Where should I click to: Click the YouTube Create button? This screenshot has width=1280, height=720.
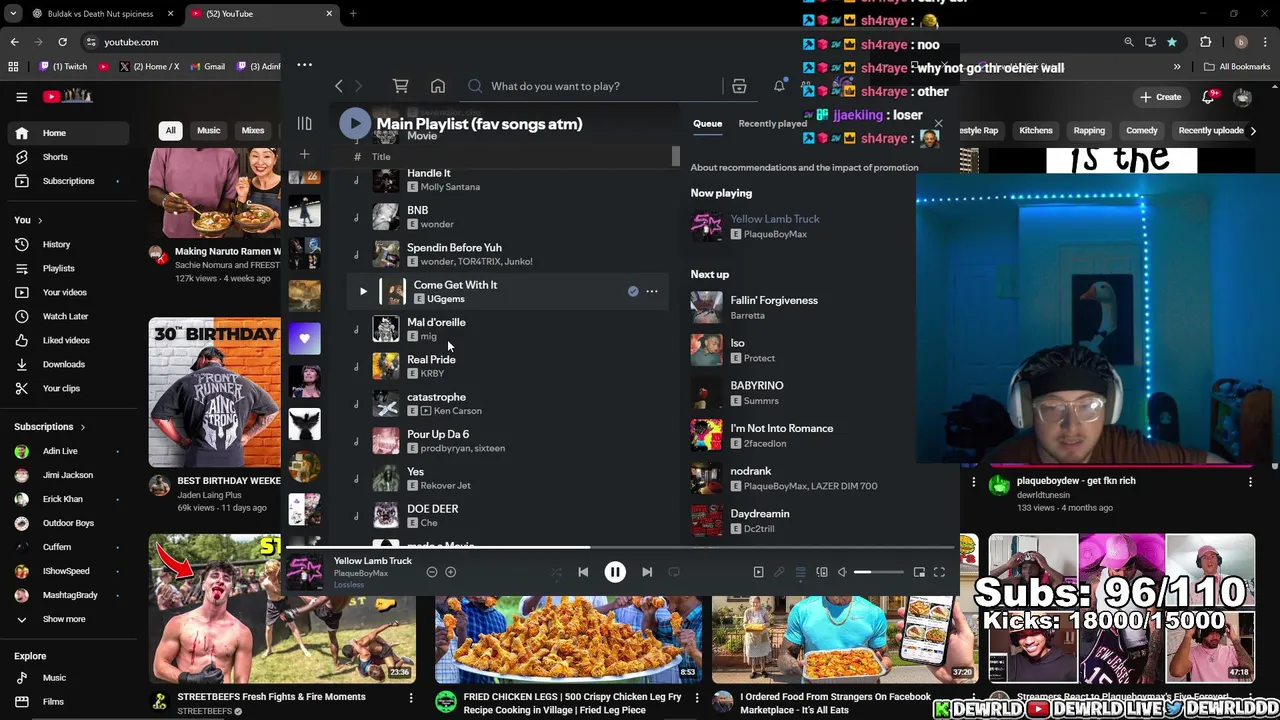[1160, 97]
